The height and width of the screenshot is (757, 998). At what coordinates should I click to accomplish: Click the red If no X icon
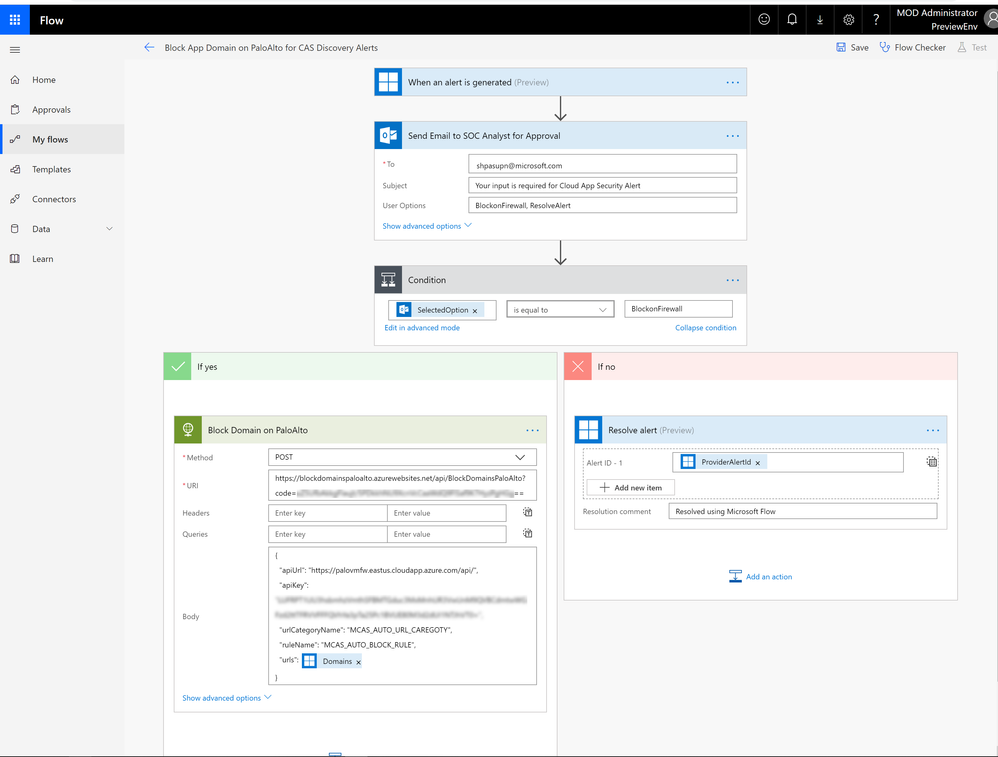(578, 366)
